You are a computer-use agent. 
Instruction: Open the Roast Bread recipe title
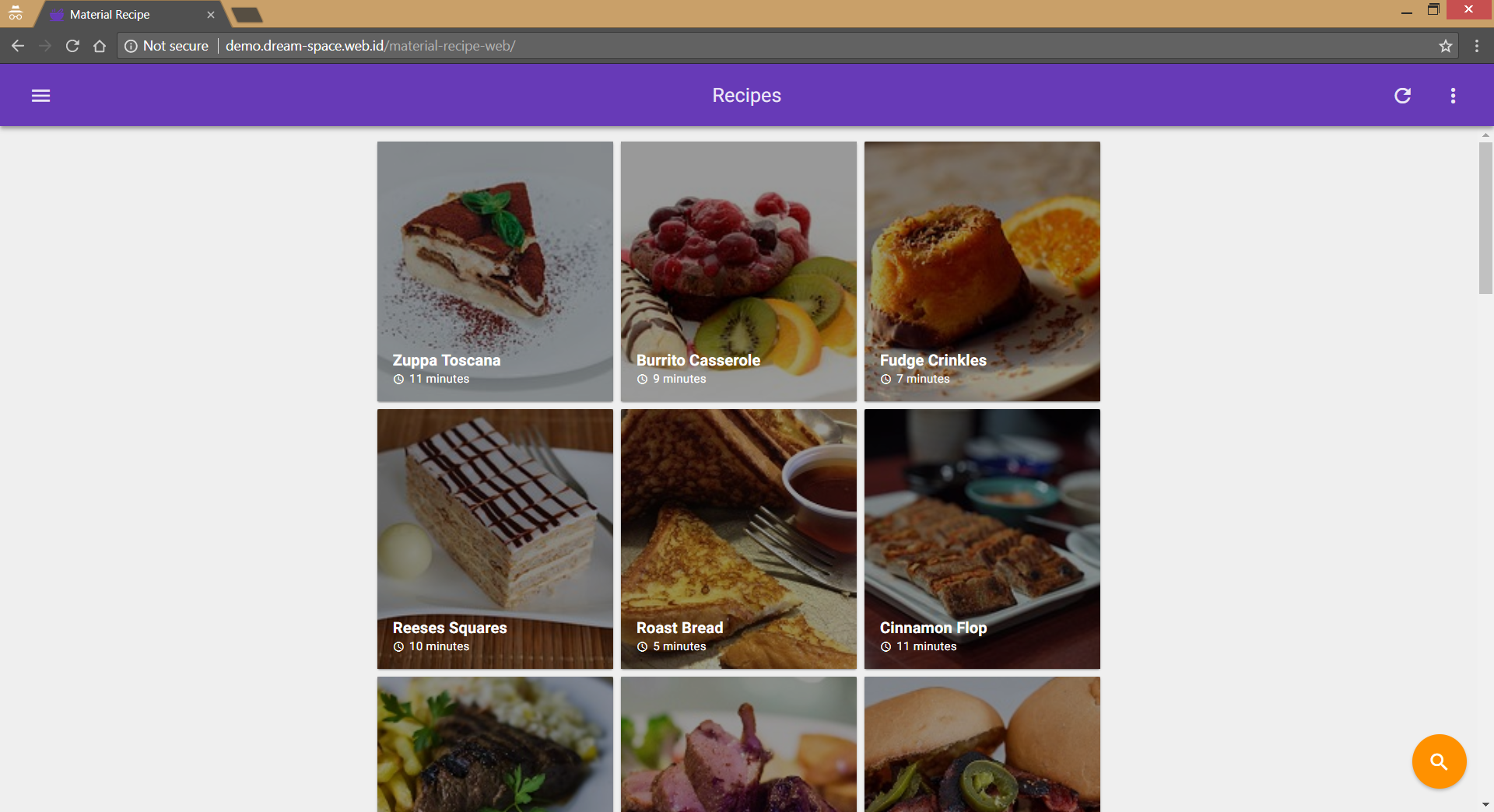click(679, 628)
